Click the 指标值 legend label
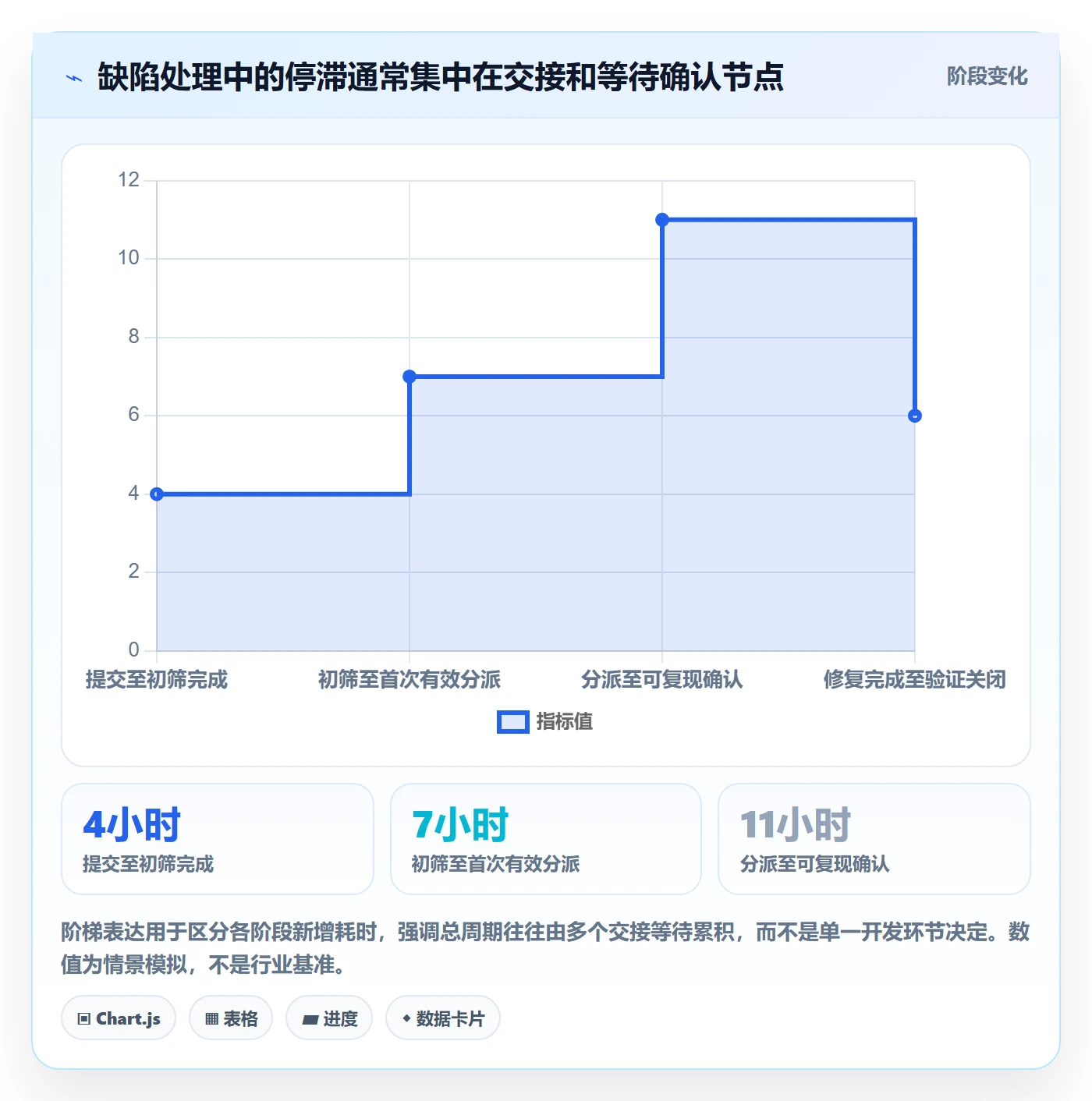 coord(565,722)
